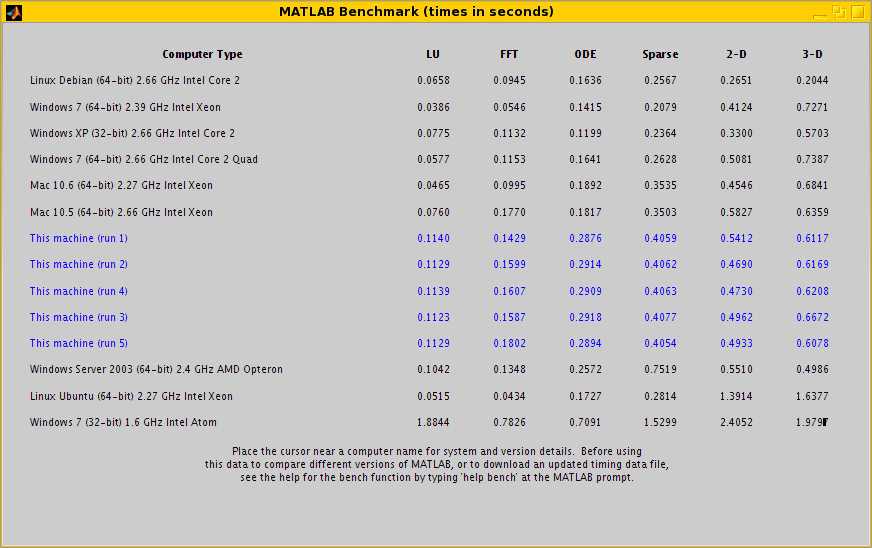Click FFT value 0.1599 for run 2
The image size is (872, 548).
(509, 264)
